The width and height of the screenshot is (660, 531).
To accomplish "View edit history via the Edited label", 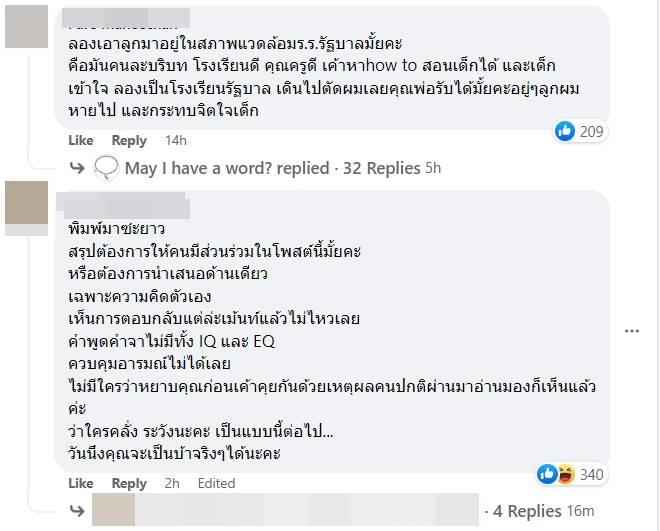I will point(216,484).
